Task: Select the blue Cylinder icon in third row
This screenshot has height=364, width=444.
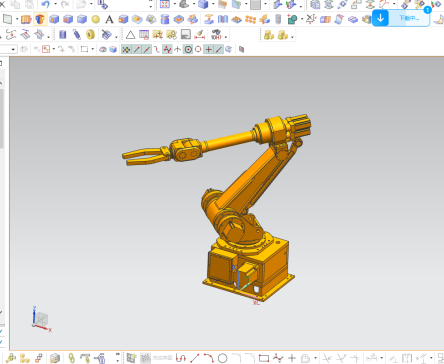Action: 62,34
